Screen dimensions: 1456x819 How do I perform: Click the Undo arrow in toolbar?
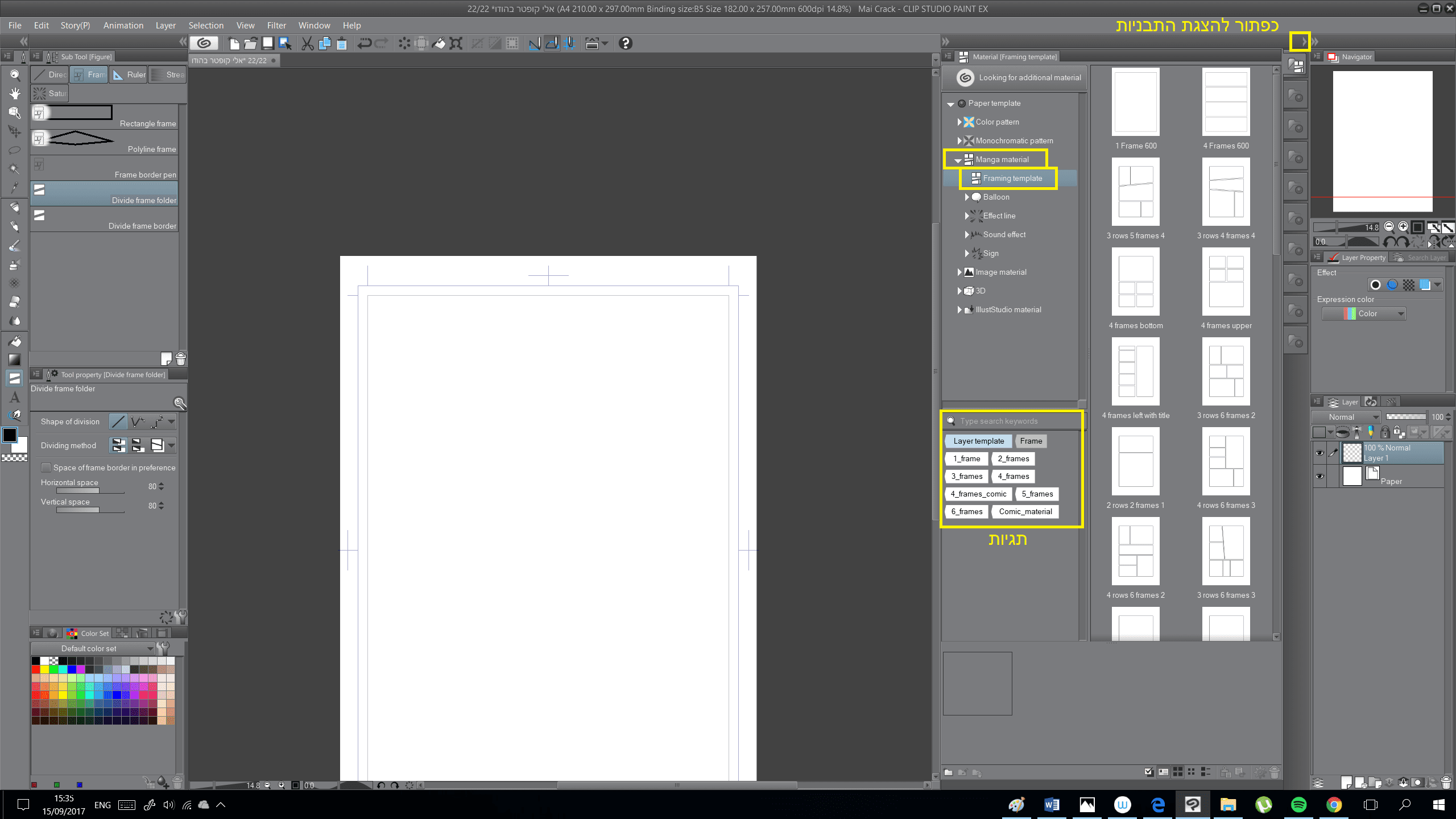tap(364, 43)
